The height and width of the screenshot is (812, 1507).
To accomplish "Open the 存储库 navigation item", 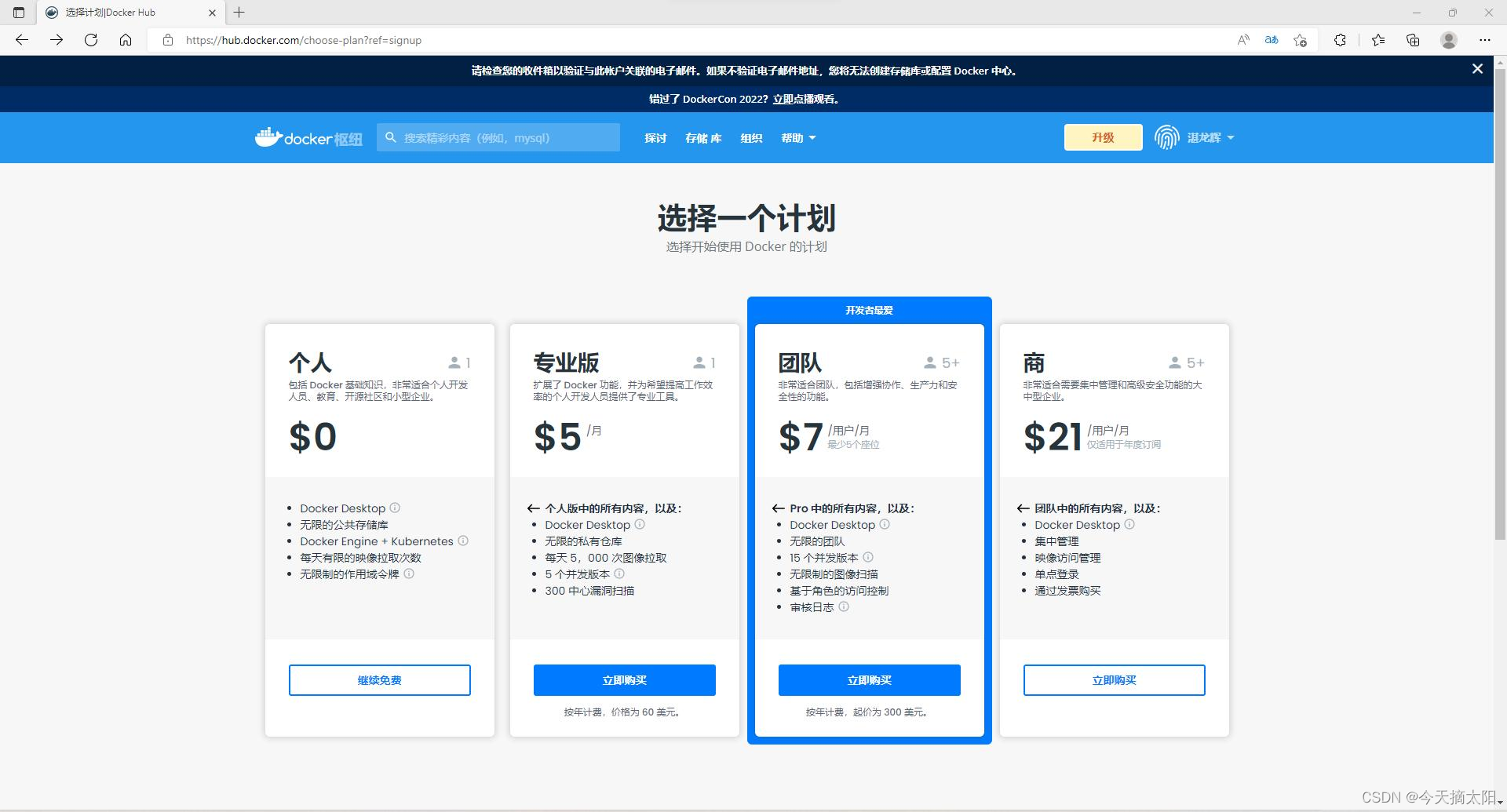I will click(x=703, y=138).
